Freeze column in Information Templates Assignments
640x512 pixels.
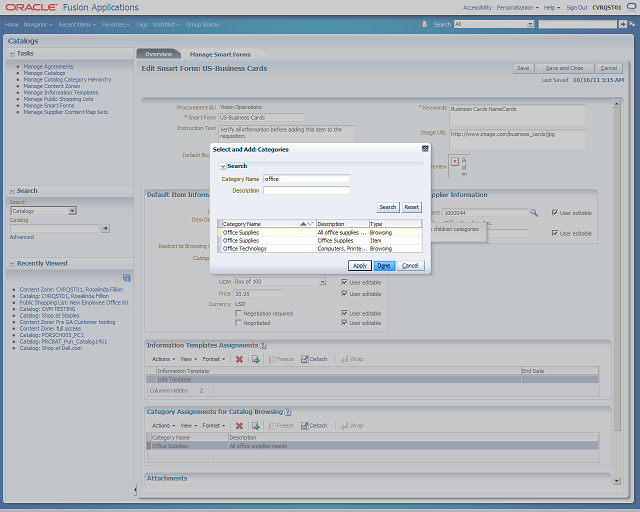(x=281, y=359)
